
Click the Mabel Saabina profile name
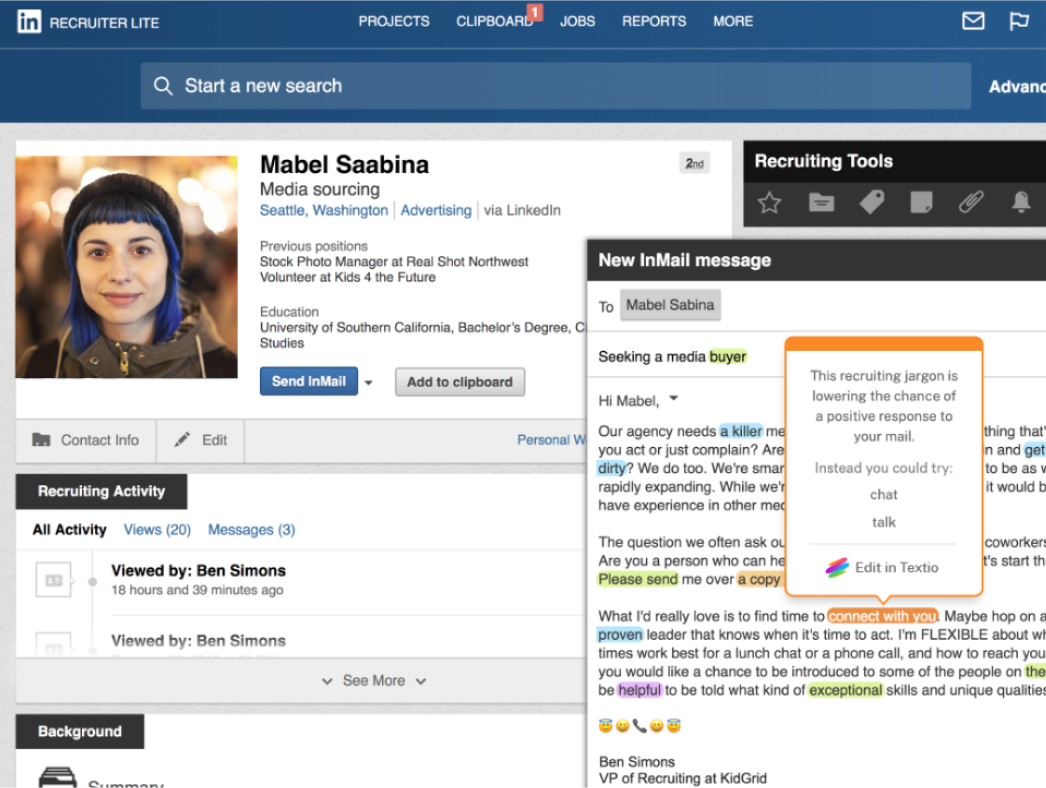pos(344,165)
